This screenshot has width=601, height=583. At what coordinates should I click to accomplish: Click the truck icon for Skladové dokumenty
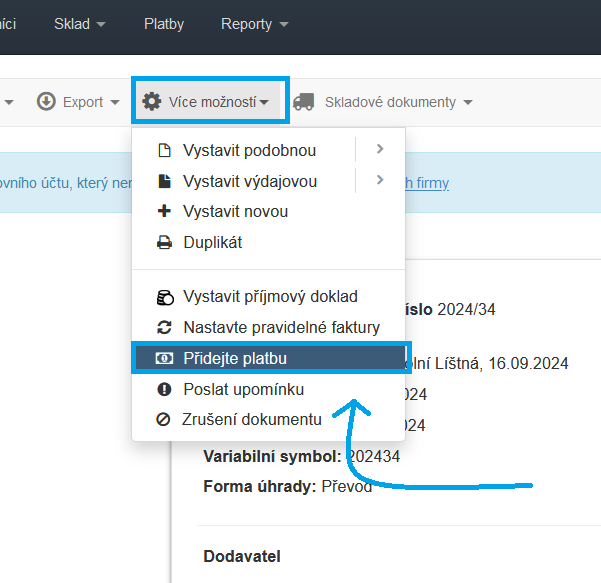pyautogui.click(x=304, y=101)
